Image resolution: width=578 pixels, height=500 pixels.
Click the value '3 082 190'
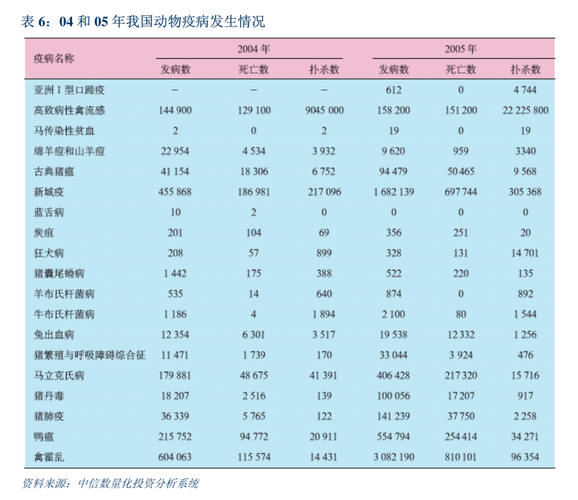click(394, 457)
